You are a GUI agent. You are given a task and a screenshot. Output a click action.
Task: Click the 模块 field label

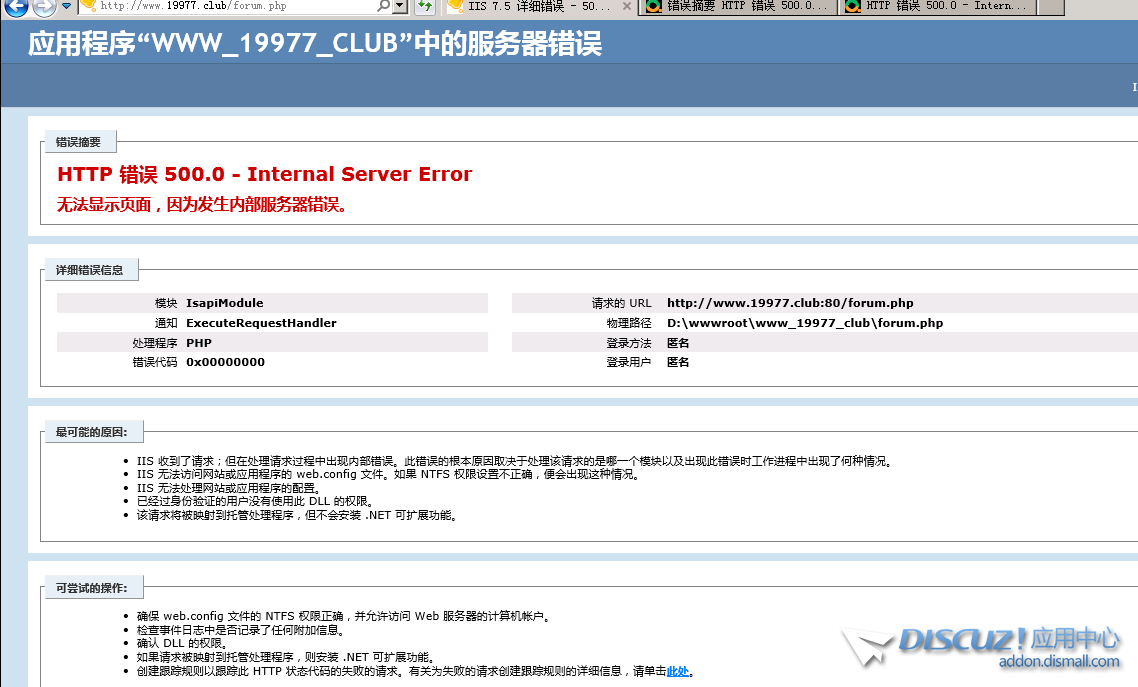(x=166, y=303)
